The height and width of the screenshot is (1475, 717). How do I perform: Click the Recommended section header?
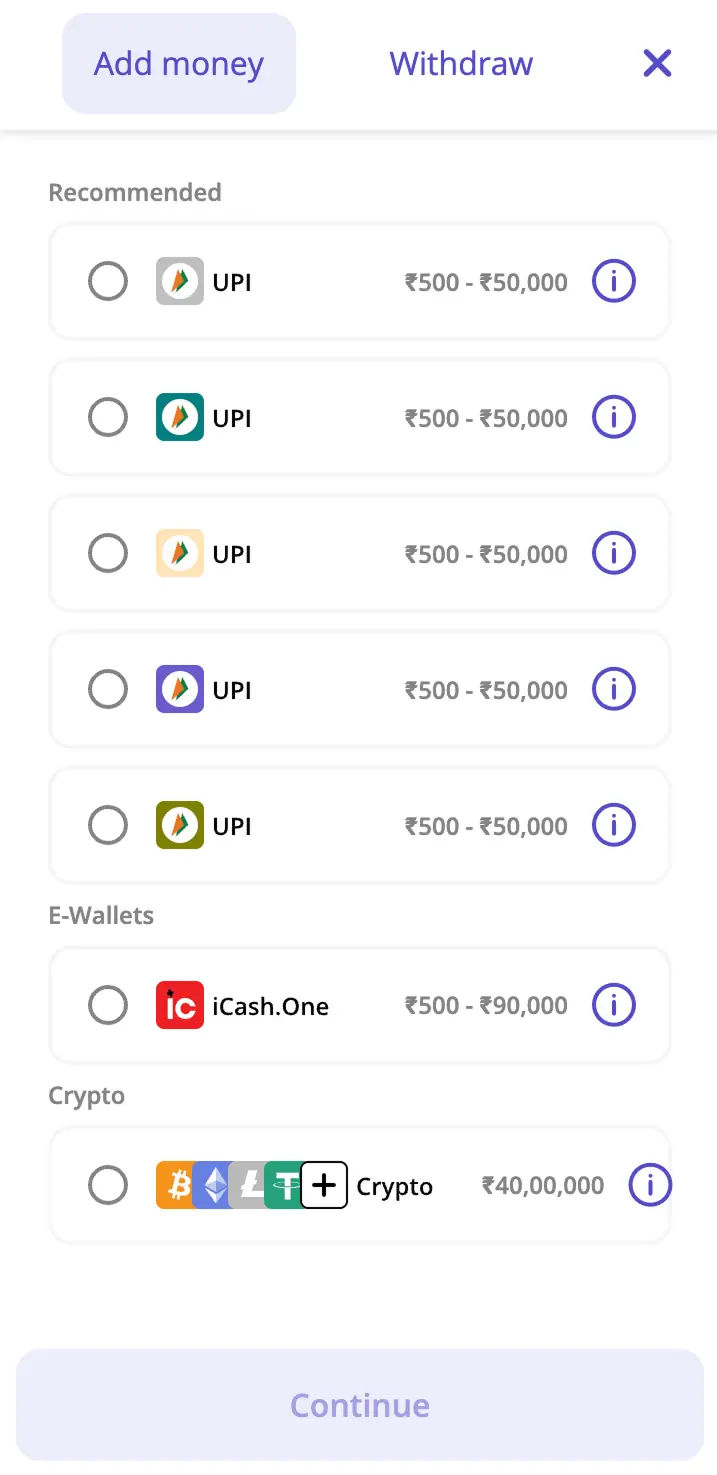134,192
